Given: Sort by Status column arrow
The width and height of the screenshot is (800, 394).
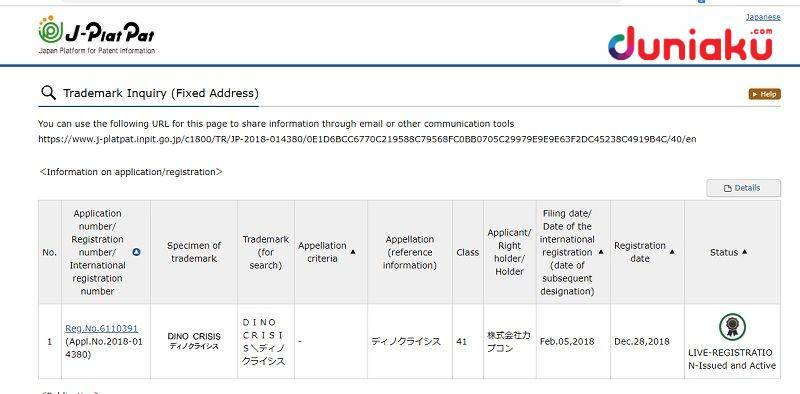Looking at the screenshot, I should (x=744, y=252).
